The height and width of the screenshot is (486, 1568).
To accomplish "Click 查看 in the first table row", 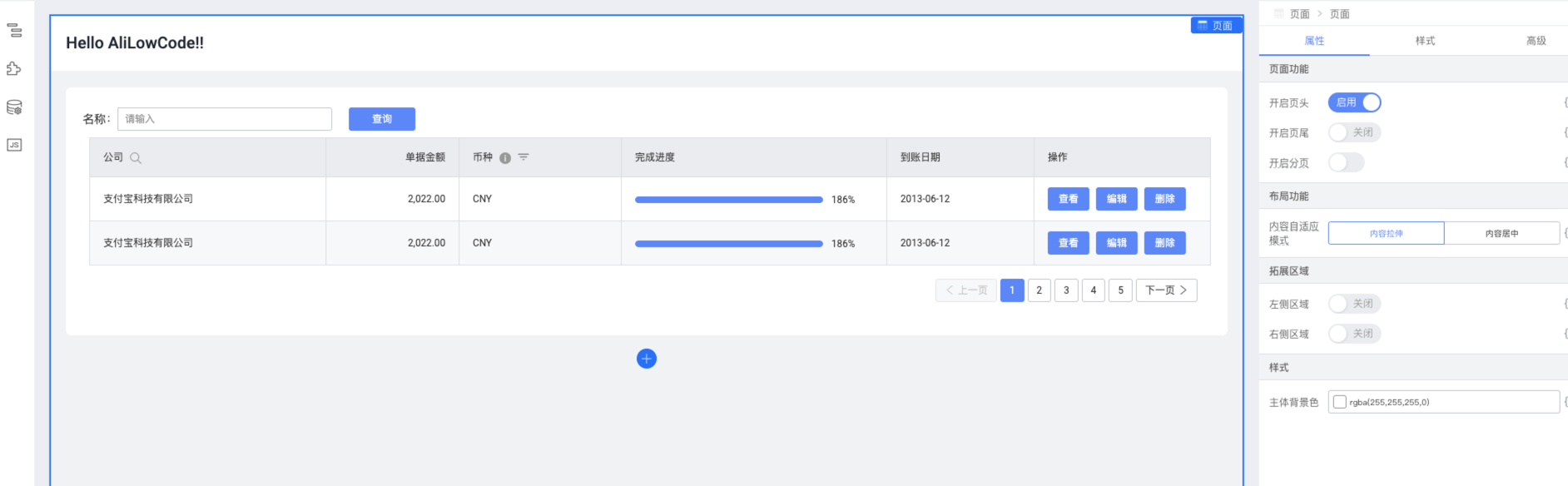I will click(1069, 199).
